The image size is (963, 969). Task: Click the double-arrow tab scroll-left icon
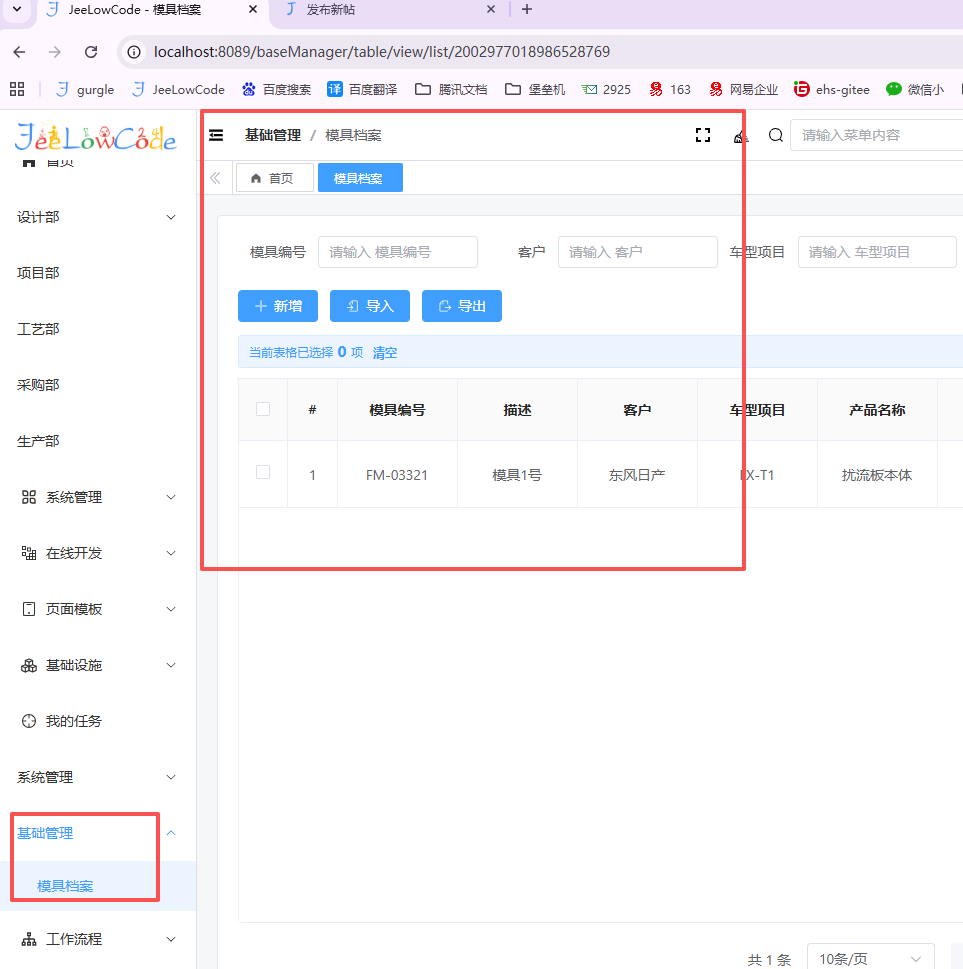pyautogui.click(x=215, y=178)
